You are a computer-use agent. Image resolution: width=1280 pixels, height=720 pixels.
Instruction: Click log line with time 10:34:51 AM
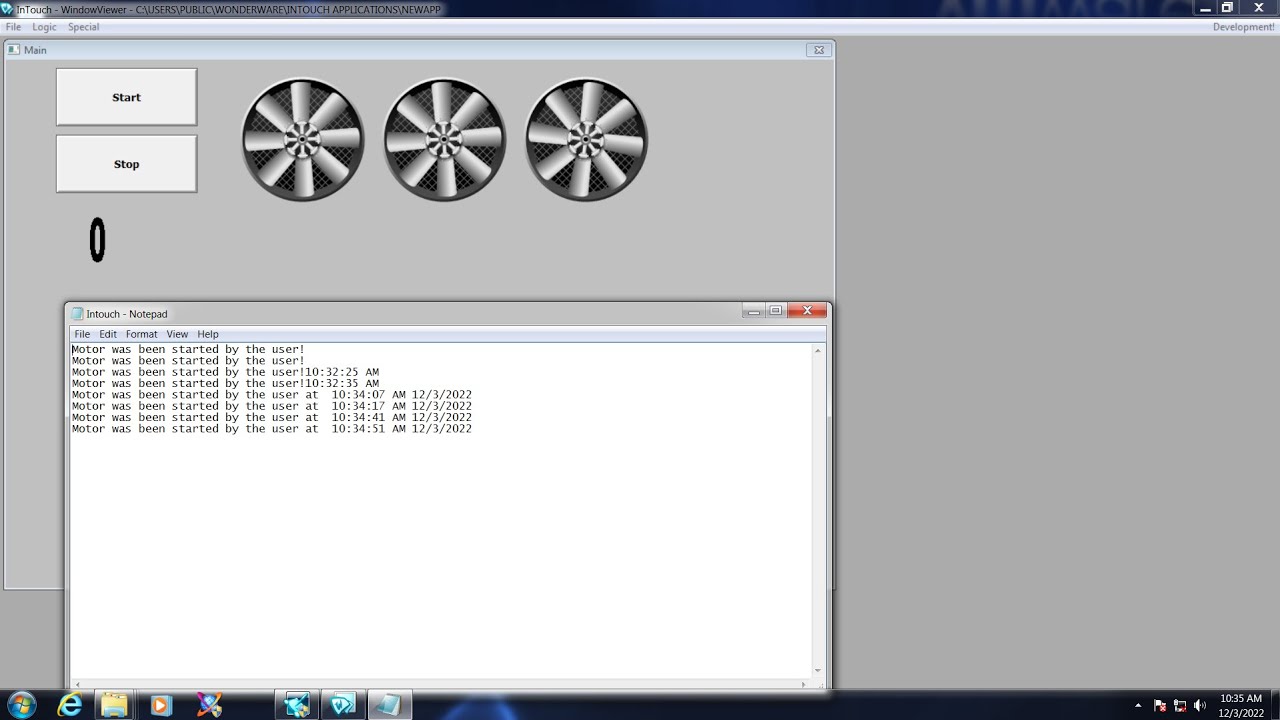(272, 429)
